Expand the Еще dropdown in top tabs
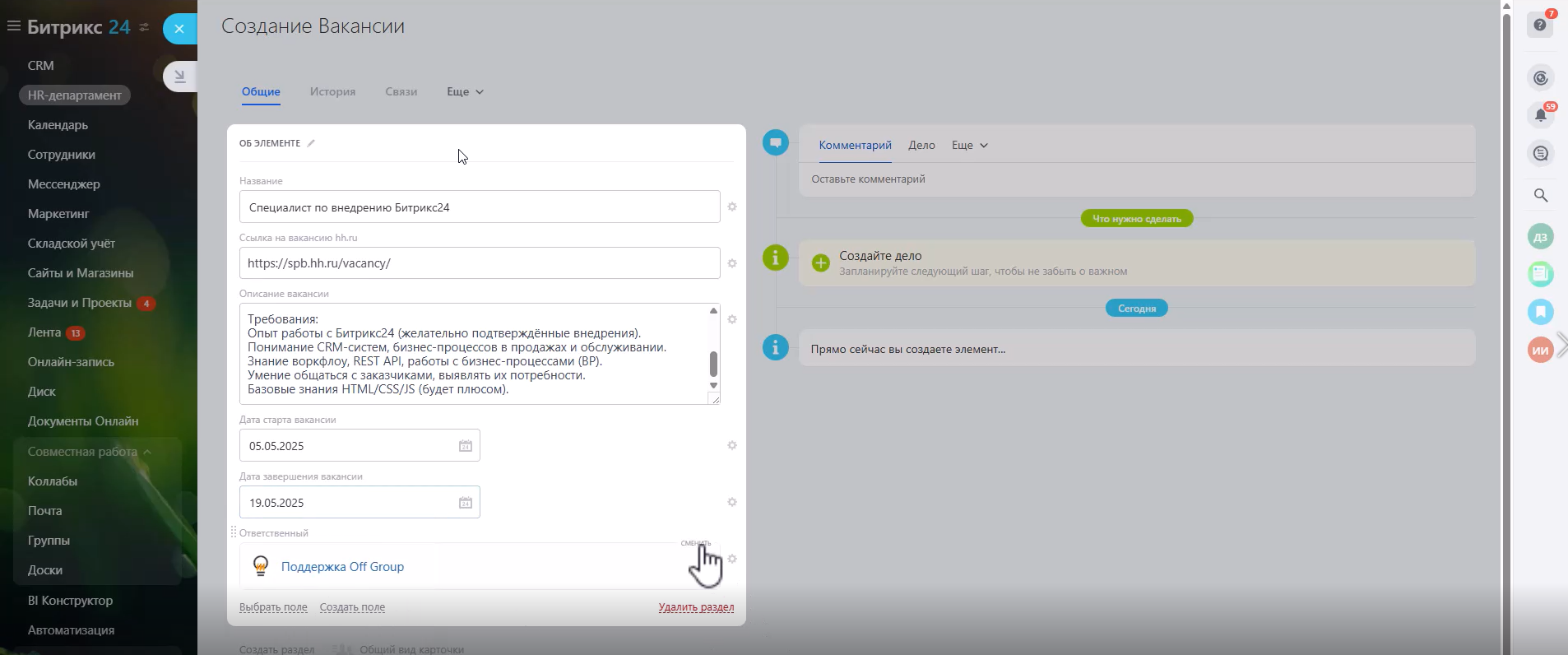Image resolution: width=1568 pixels, height=655 pixels. [465, 92]
